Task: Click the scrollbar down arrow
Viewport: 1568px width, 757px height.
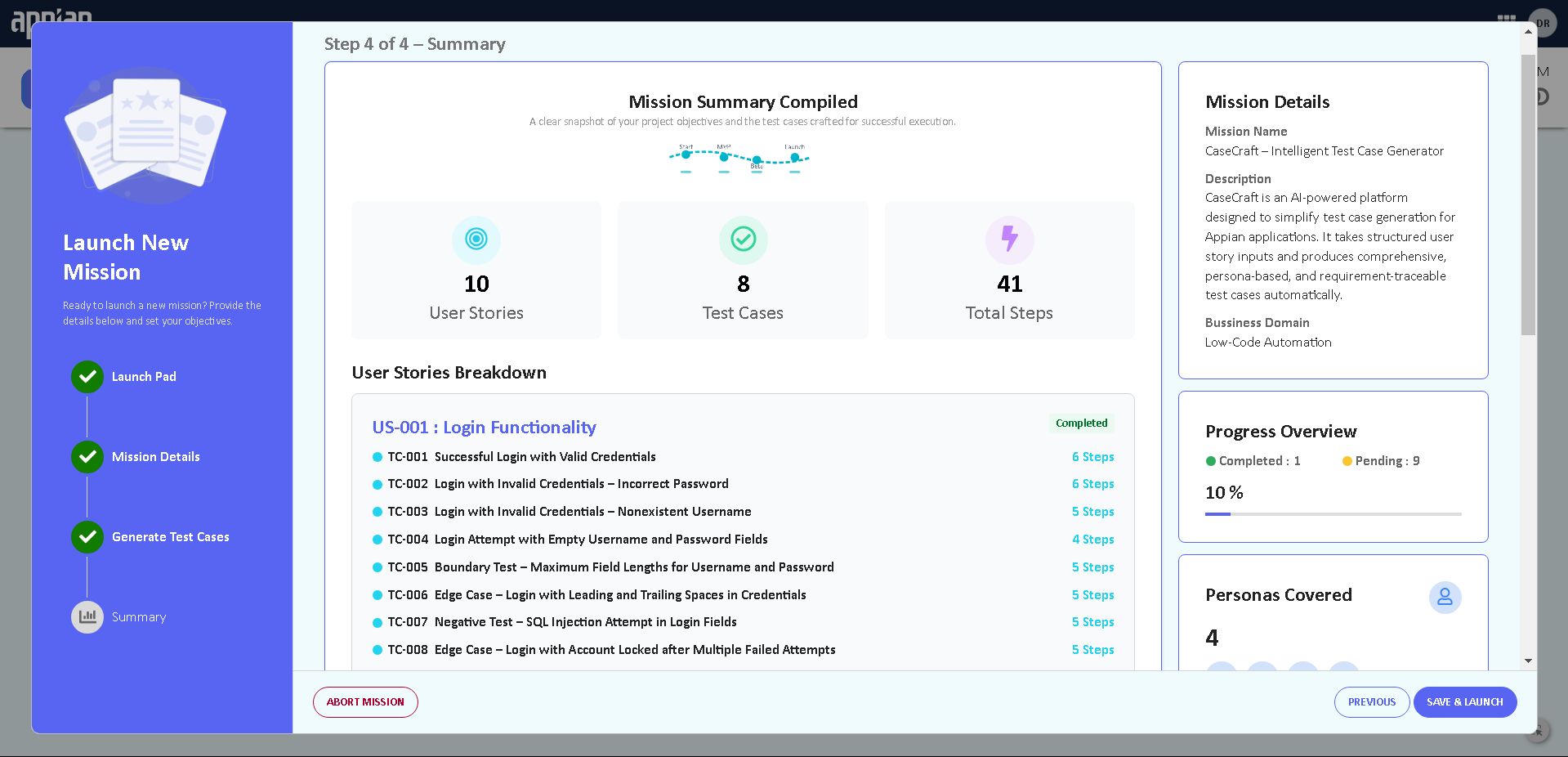Action: pos(1528,661)
